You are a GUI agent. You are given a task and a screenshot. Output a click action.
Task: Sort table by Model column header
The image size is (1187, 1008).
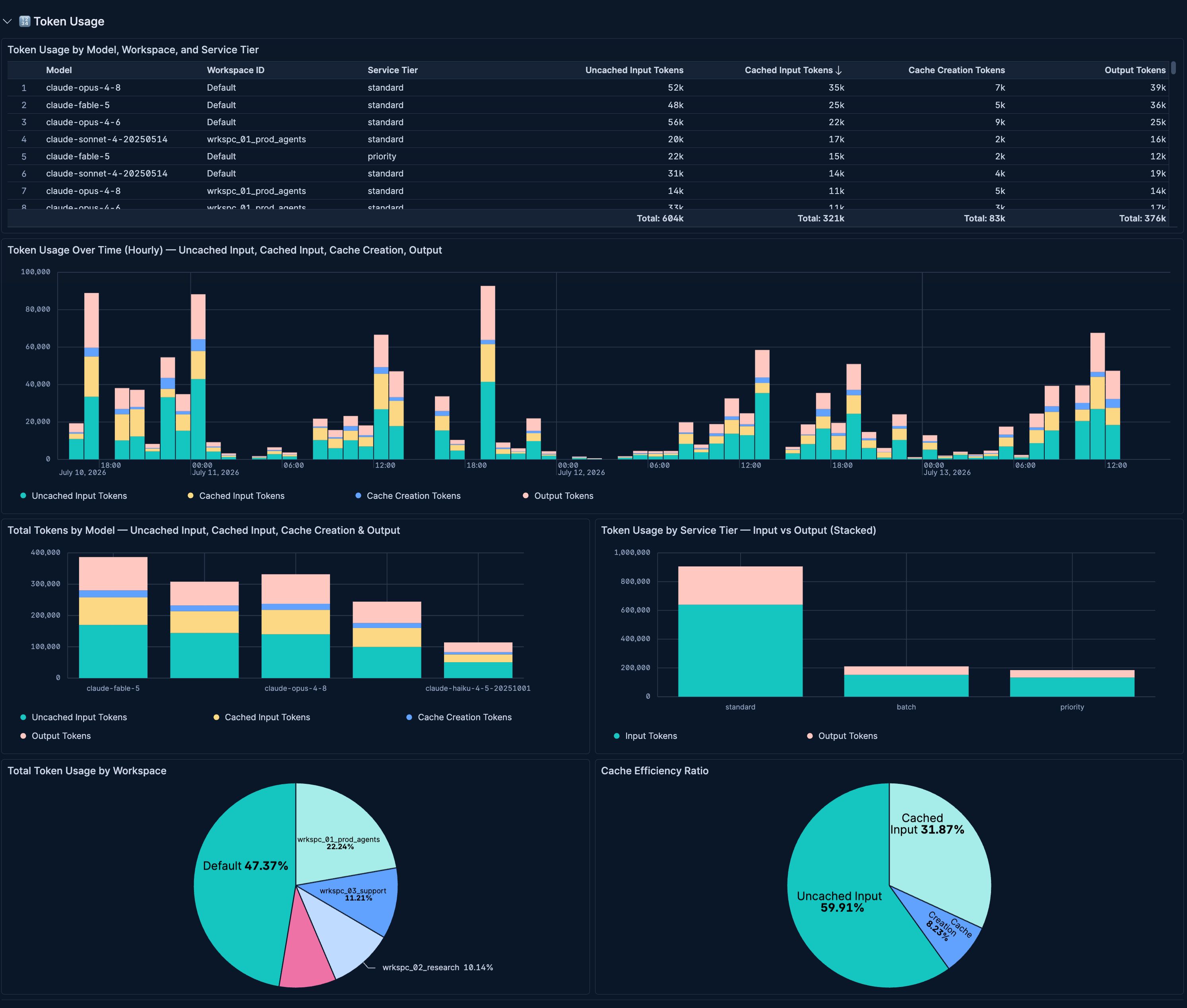click(x=59, y=70)
